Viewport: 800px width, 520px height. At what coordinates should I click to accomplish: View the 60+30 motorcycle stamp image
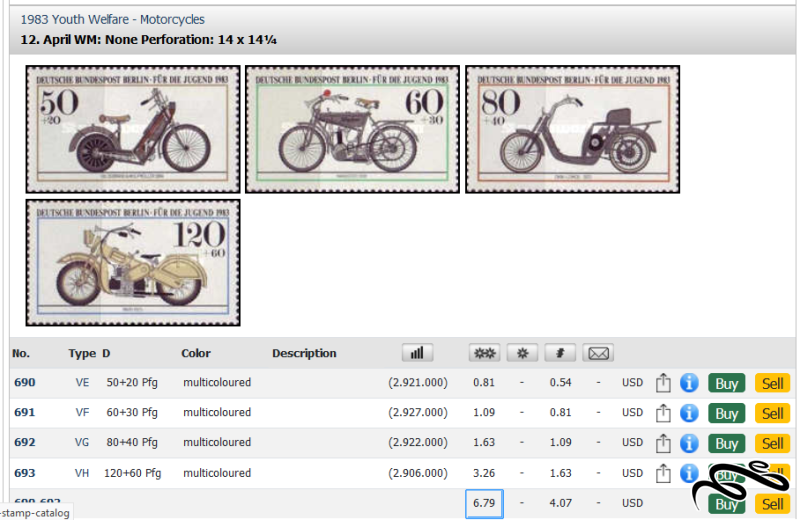point(353,129)
